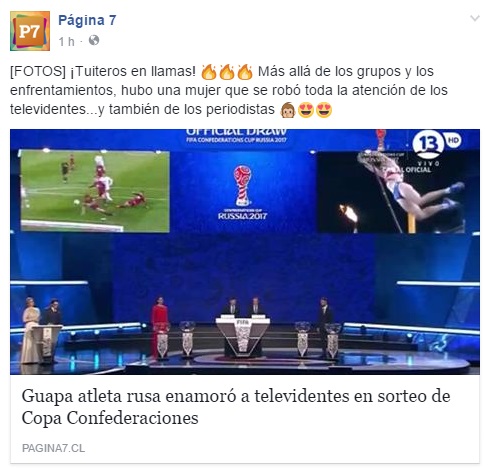
Task: Click the pole vault athlete inset
Action: 391,192
